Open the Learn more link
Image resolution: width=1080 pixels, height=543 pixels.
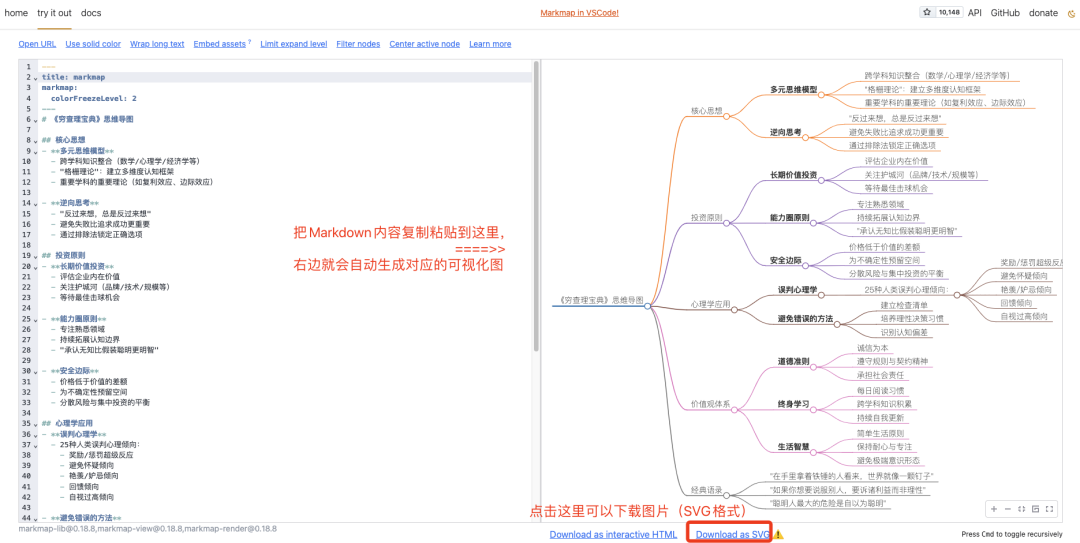[x=490, y=43]
